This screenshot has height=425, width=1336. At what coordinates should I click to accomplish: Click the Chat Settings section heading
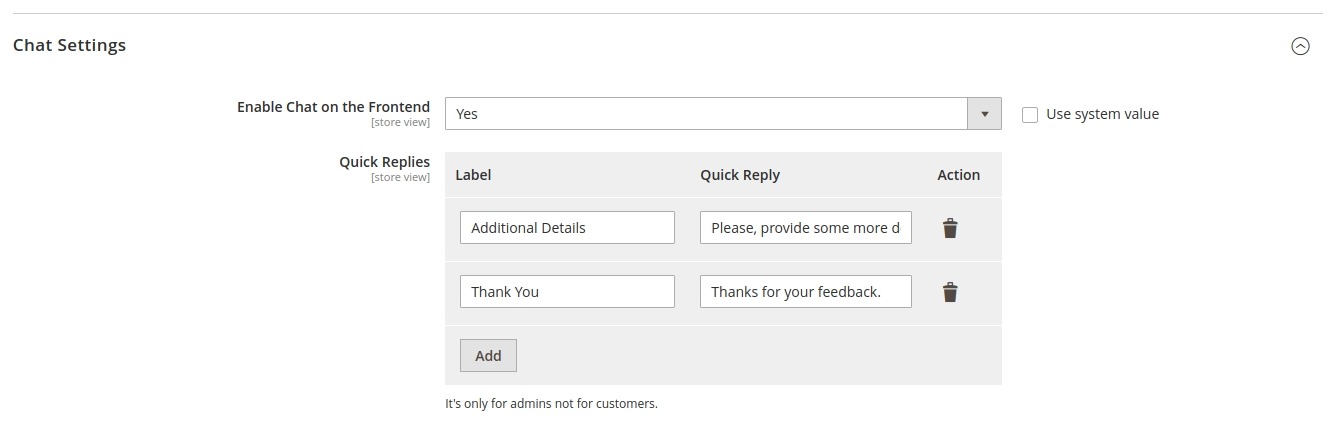pyautogui.click(x=69, y=45)
